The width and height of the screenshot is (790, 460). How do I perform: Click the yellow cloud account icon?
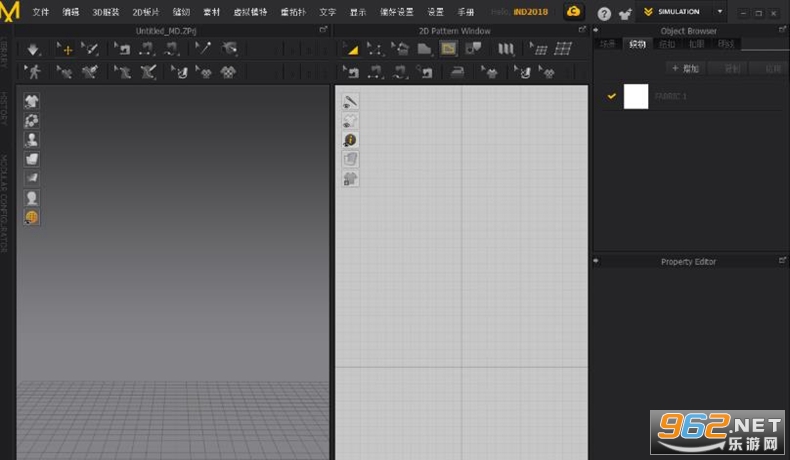pos(573,12)
